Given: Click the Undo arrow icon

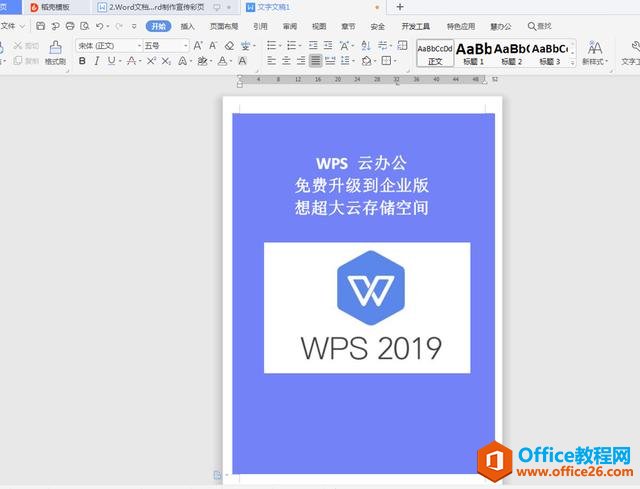Looking at the screenshot, I should tap(100, 26).
